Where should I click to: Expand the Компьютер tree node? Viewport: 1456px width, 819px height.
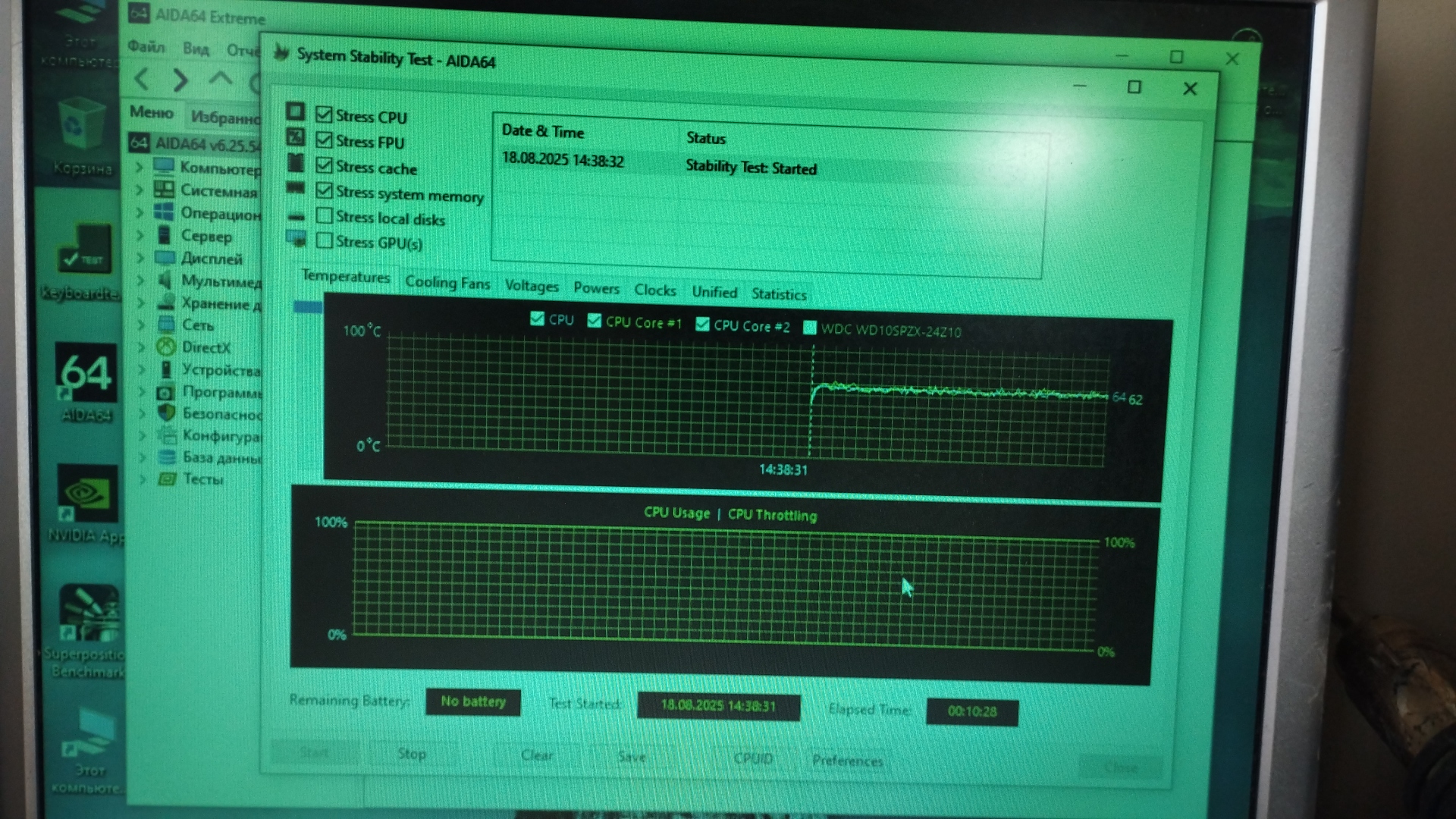(x=140, y=167)
